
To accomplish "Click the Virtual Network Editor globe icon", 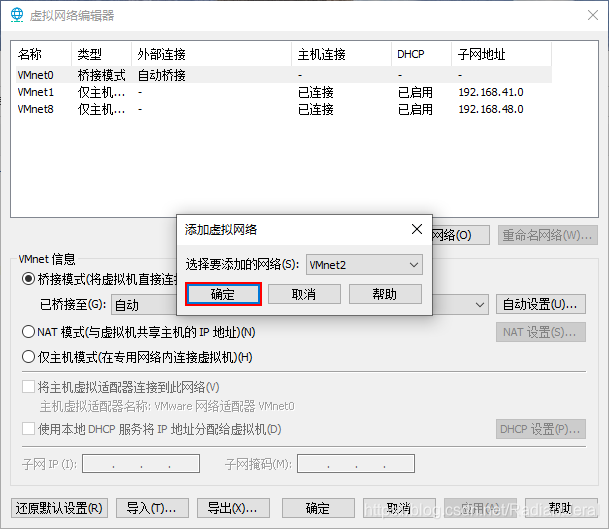I will coord(17,15).
